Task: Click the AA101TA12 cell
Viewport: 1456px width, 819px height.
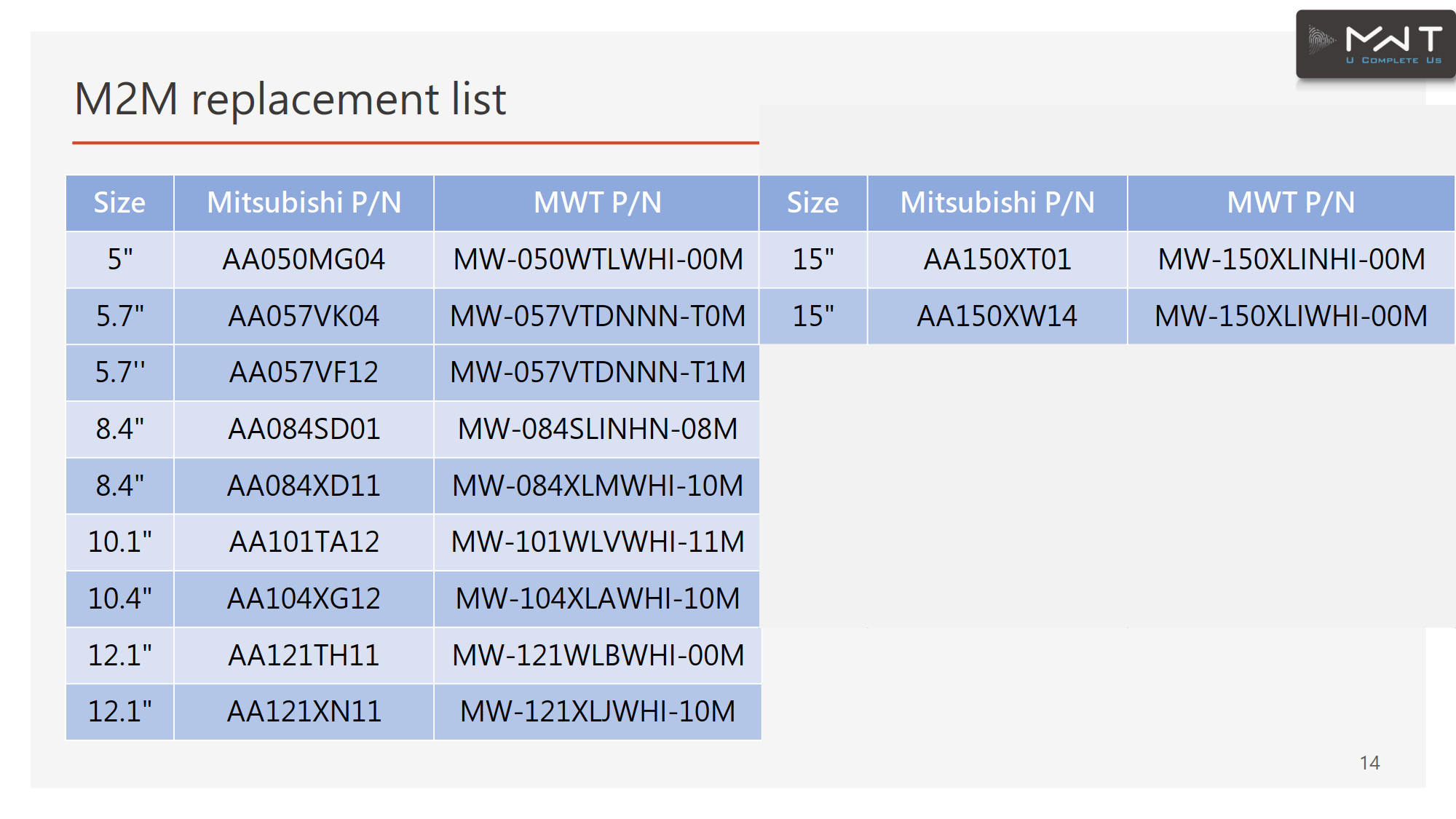Action: pyautogui.click(x=304, y=542)
